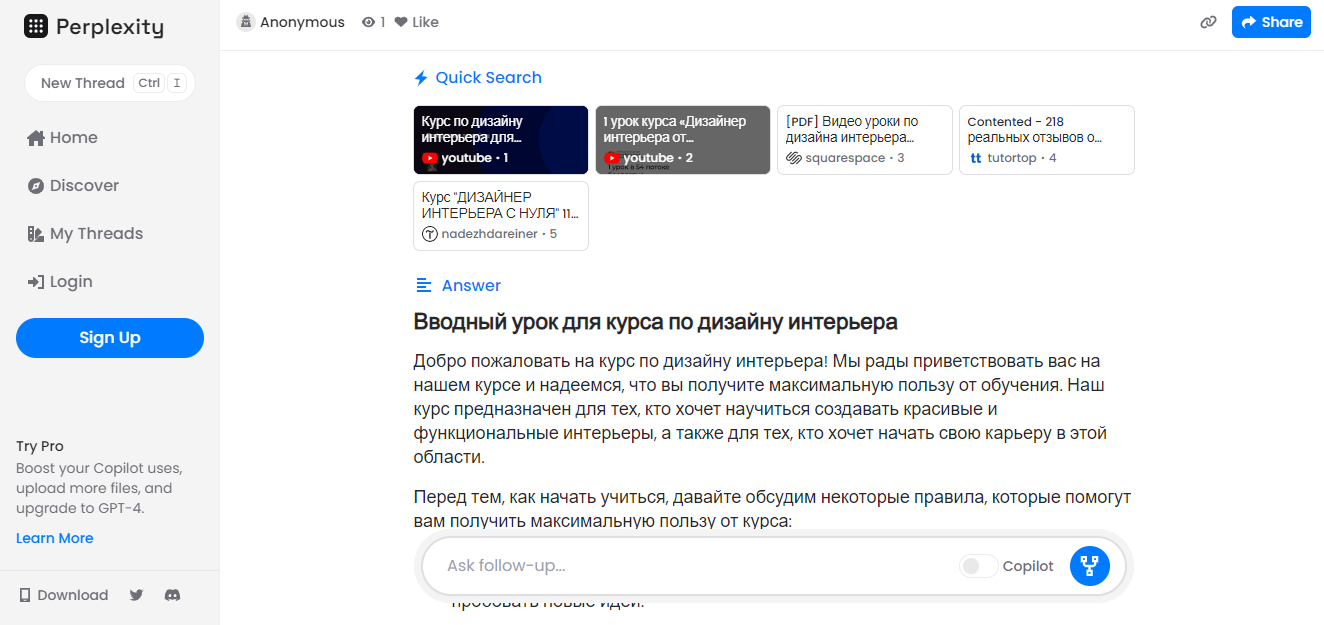This screenshot has height=625, width=1324.
Task: Copy the thread link icon
Action: pyautogui.click(x=1208, y=21)
